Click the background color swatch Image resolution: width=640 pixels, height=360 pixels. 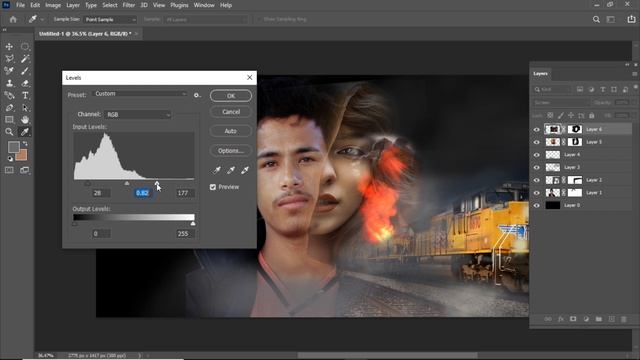tap(23, 156)
